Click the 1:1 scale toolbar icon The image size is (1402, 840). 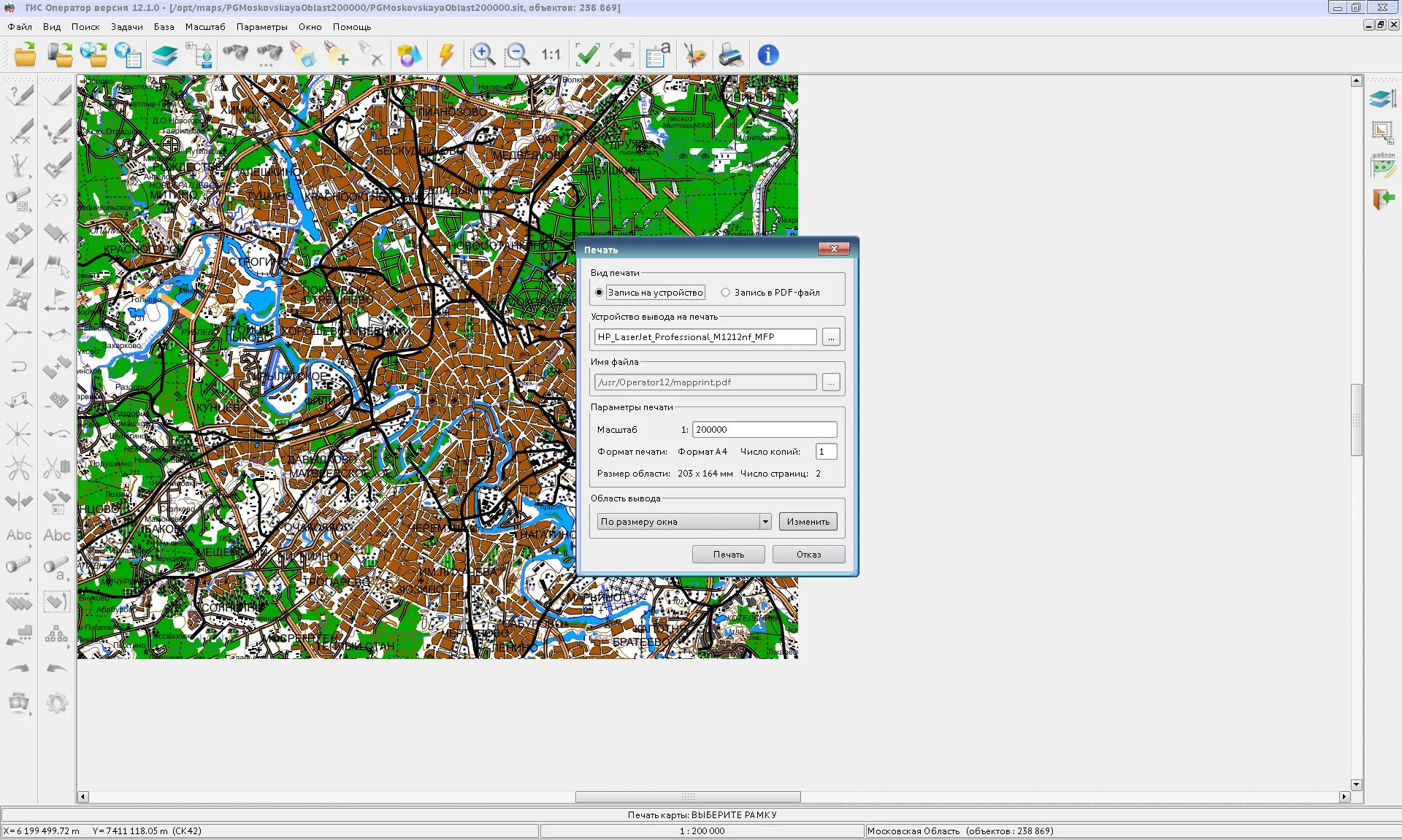tap(551, 55)
